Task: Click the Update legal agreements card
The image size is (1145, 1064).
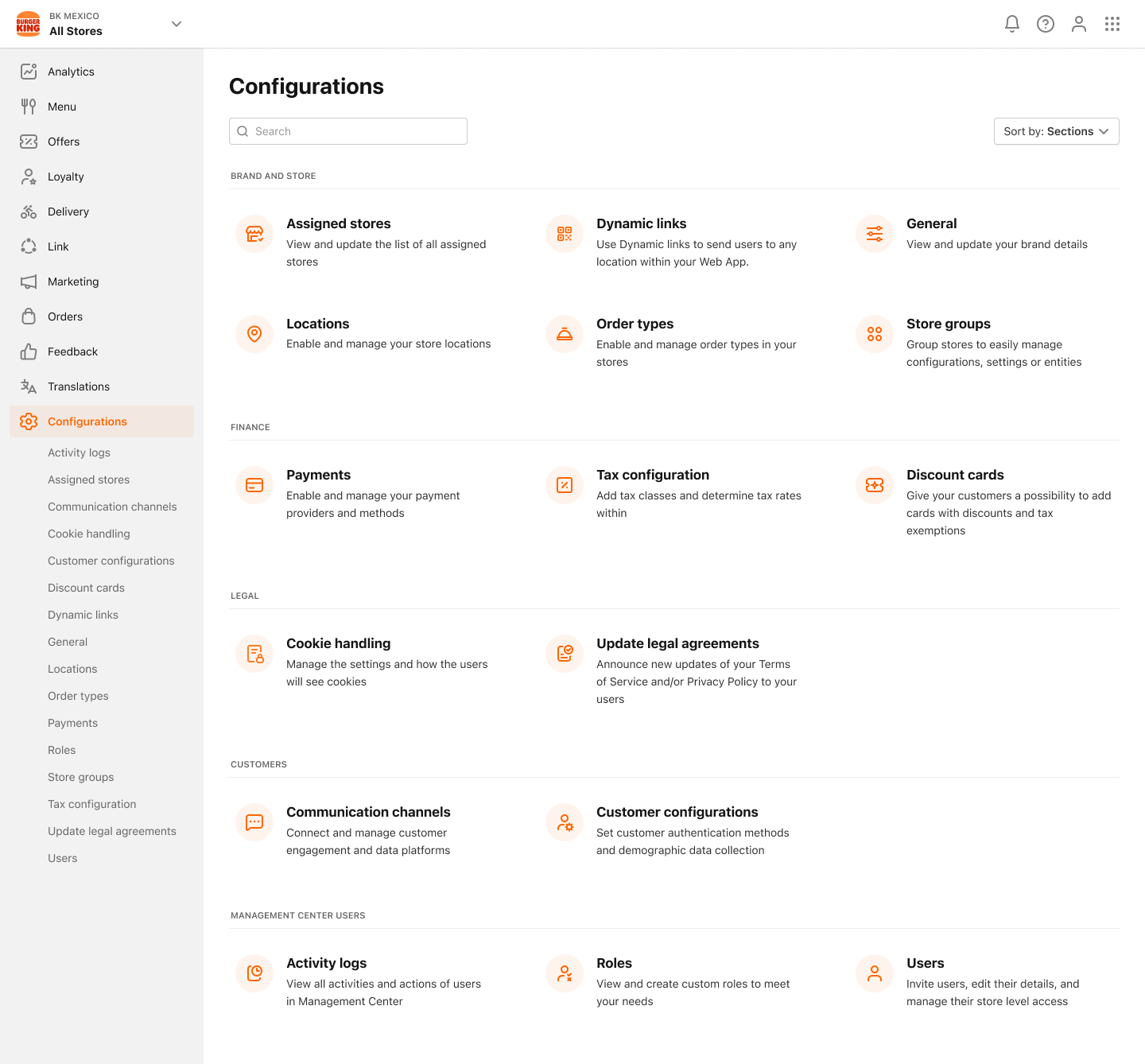Action: (677, 643)
